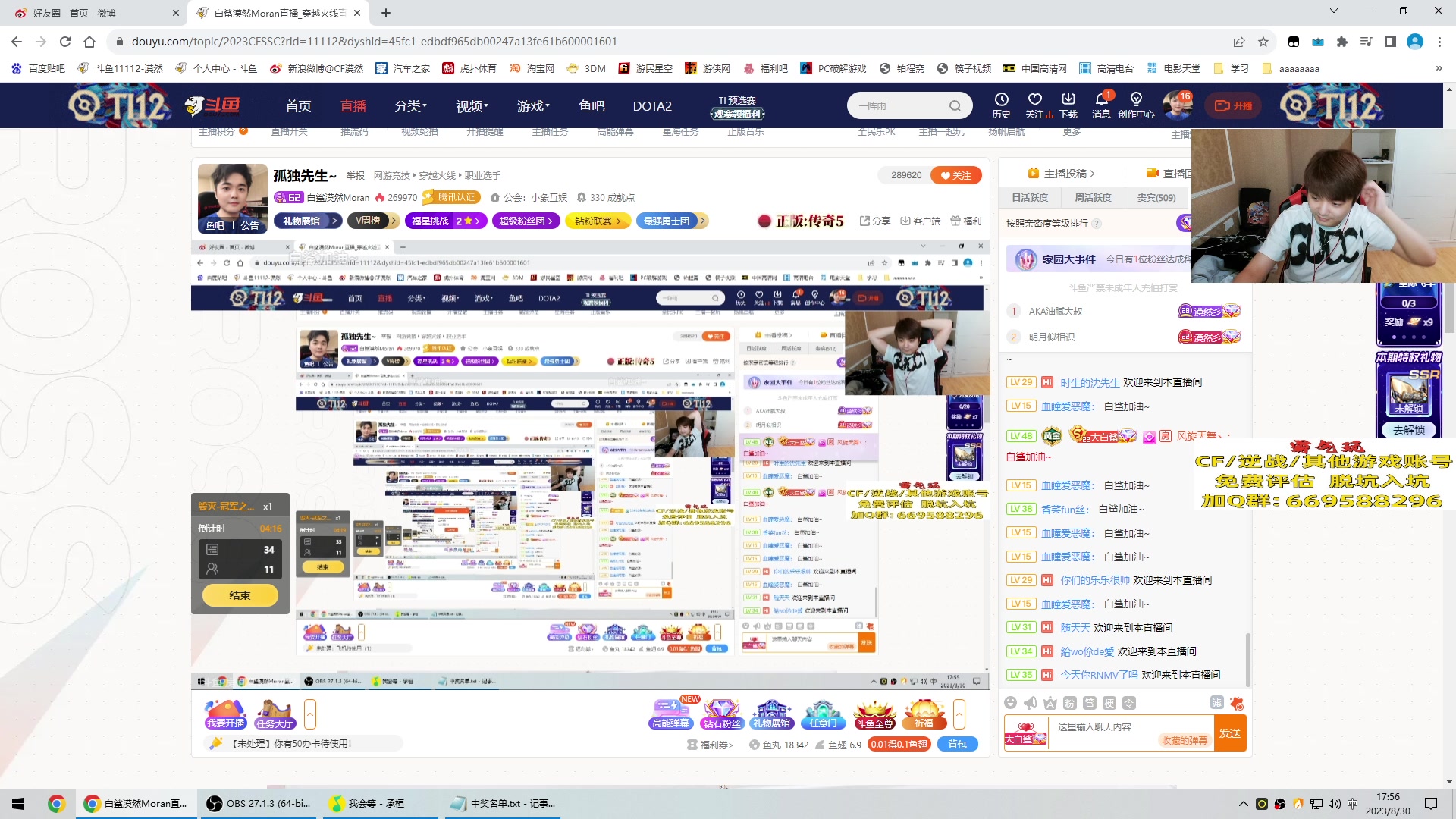This screenshot has height=819, width=1456.
Task: Click the 开播 start streaming button
Action: [1233, 105]
